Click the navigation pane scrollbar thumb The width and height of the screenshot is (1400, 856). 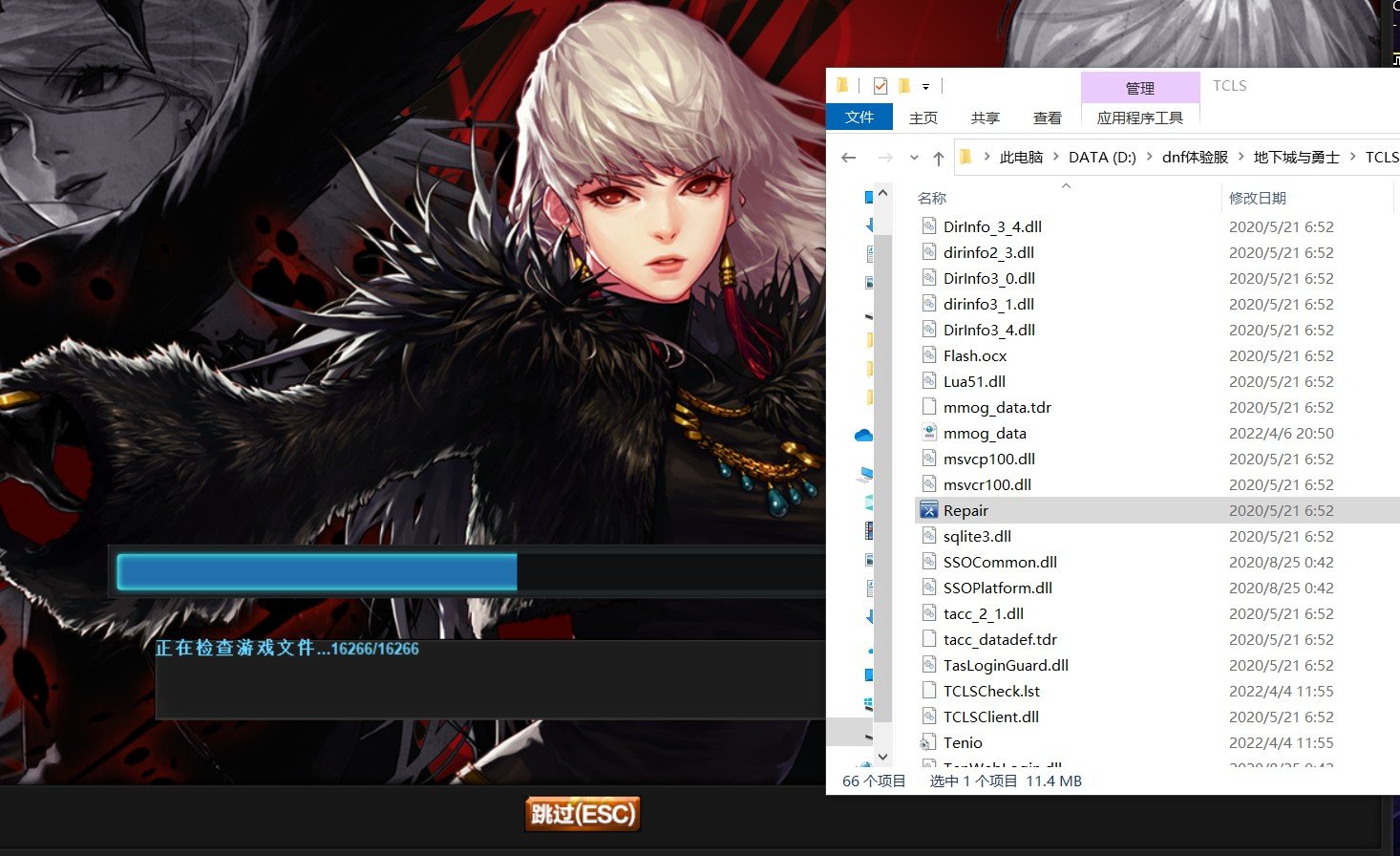883,478
